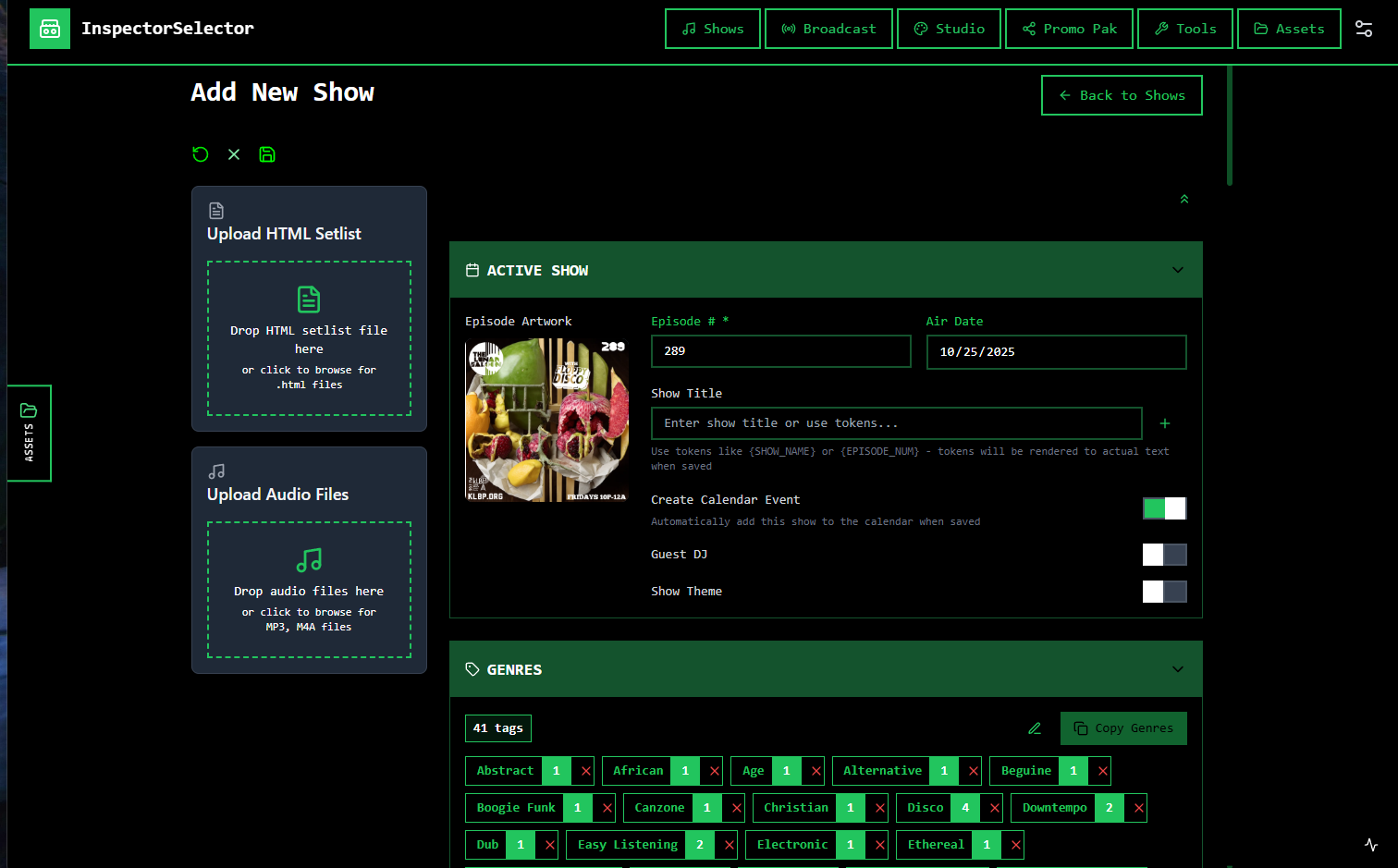The height and width of the screenshot is (868, 1398).
Task: Click the activity pulse icon at bottom right
Action: [x=1371, y=845]
